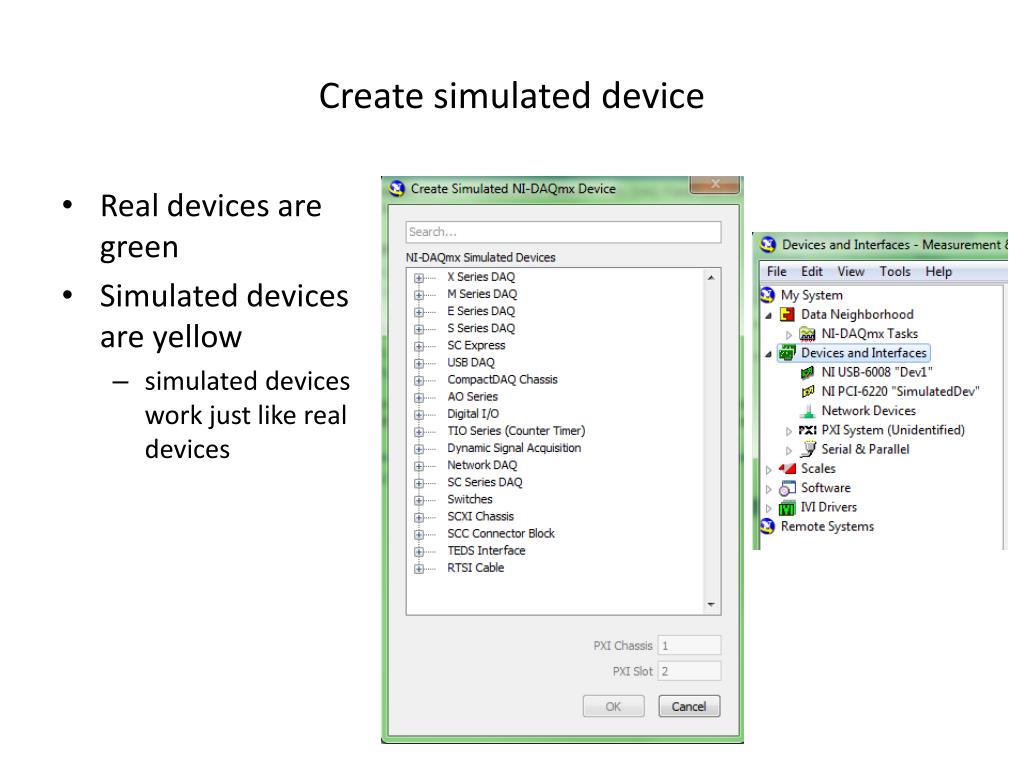Select NI PCI-6220 "SimulatedDev" in the tree
This screenshot has height=768, width=1024.
tap(900, 392)
